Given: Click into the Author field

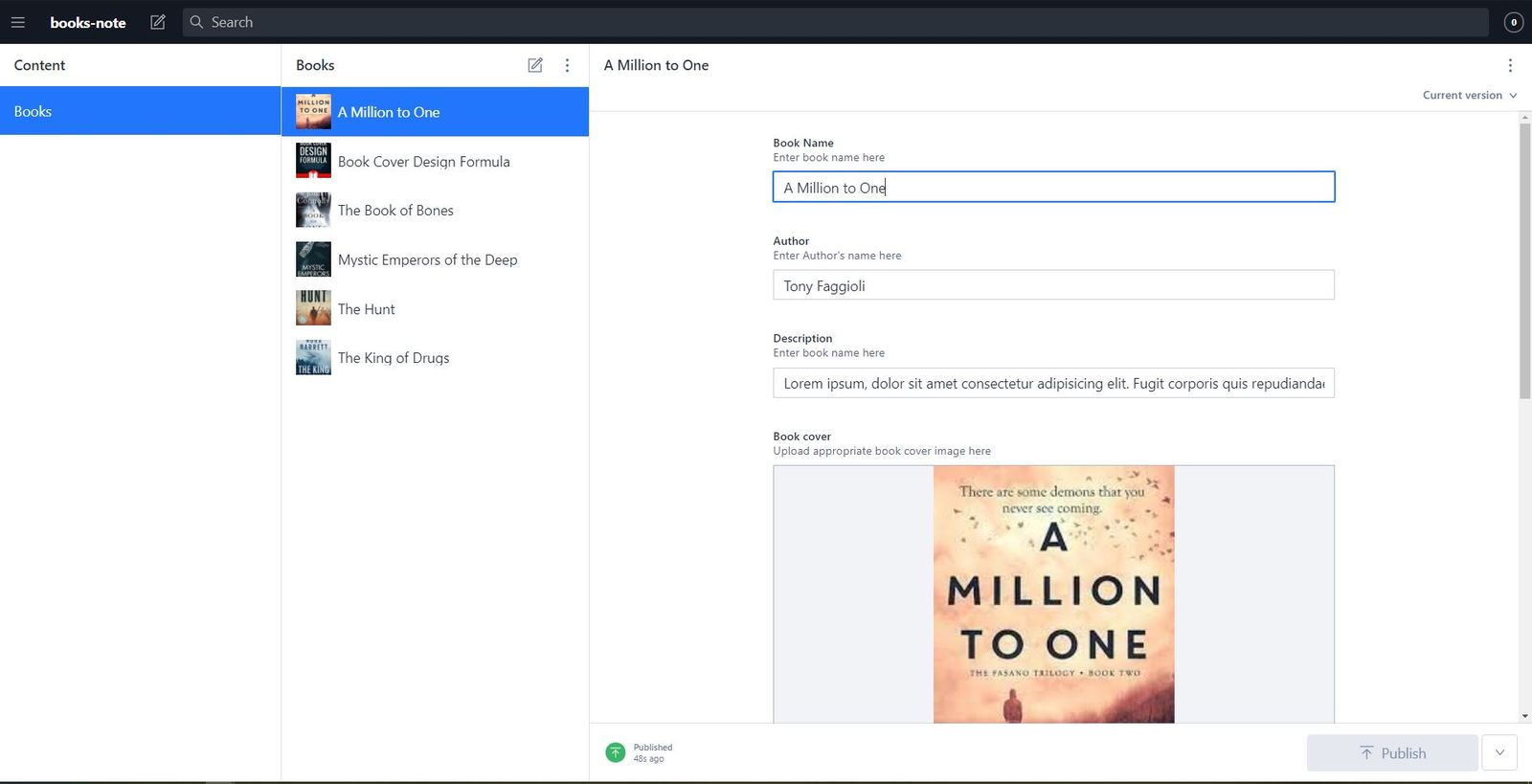Looking at the screenshot, I should click(1053, 284).
